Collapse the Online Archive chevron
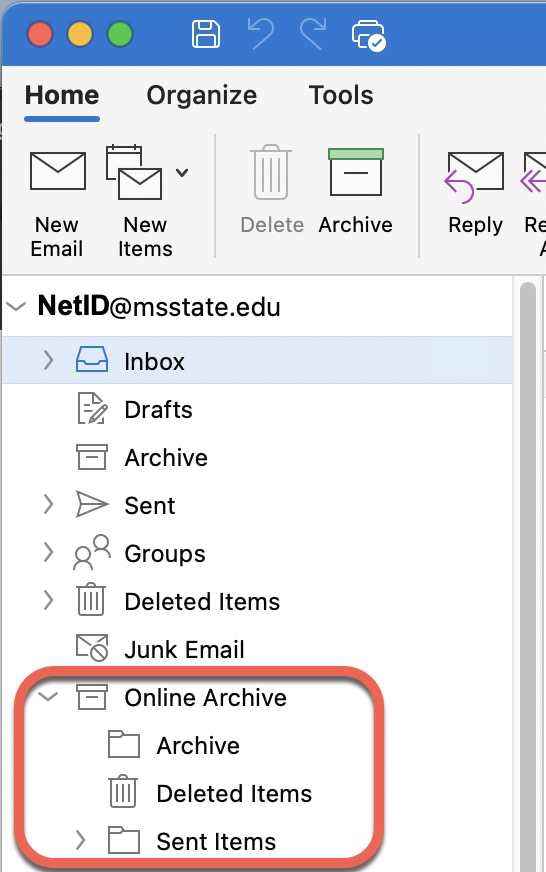This screenshot has height=872, width=546. pyautogui.click(x=48, y=696)
